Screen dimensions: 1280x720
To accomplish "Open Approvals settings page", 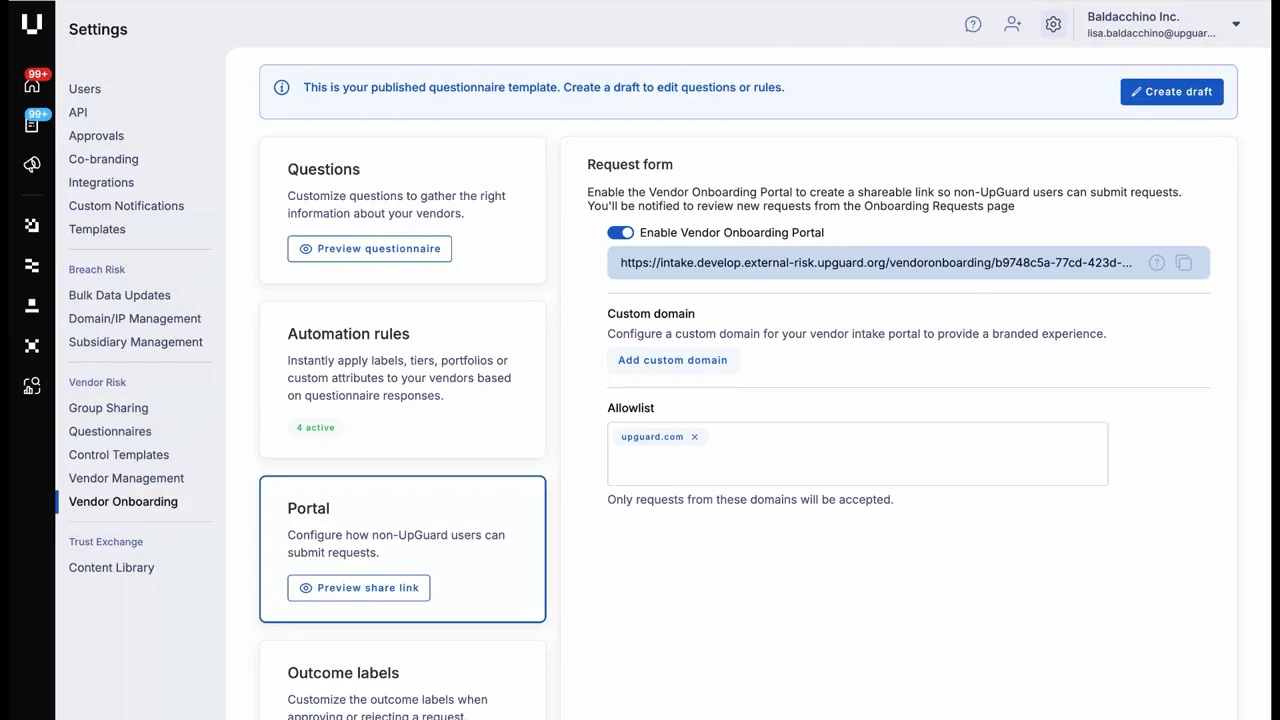I will (96, 136).
